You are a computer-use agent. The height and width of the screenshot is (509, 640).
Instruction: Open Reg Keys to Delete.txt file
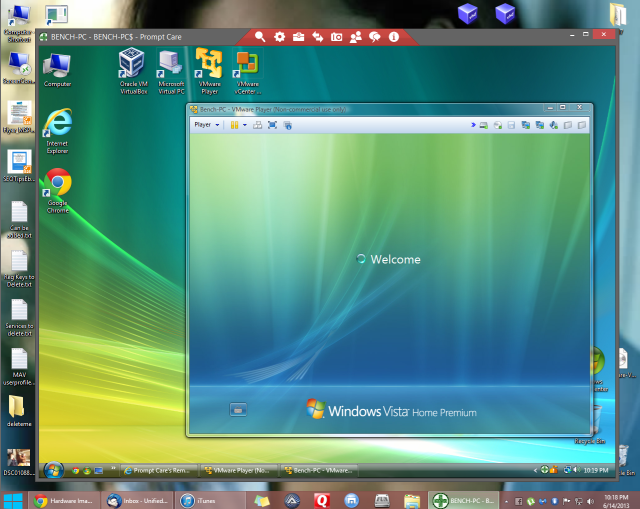click(19, 269)
